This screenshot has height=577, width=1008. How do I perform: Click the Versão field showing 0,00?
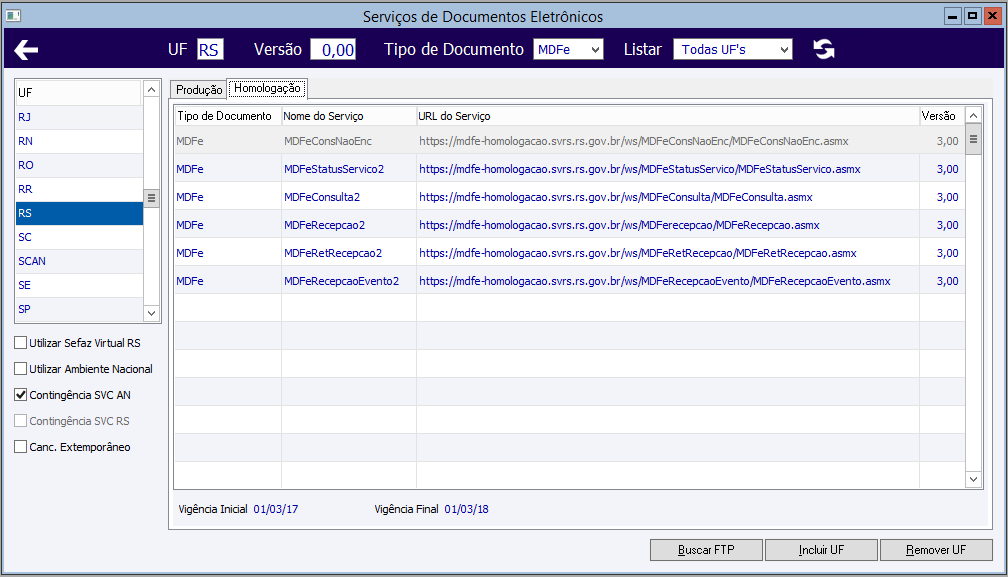point(333,49)
